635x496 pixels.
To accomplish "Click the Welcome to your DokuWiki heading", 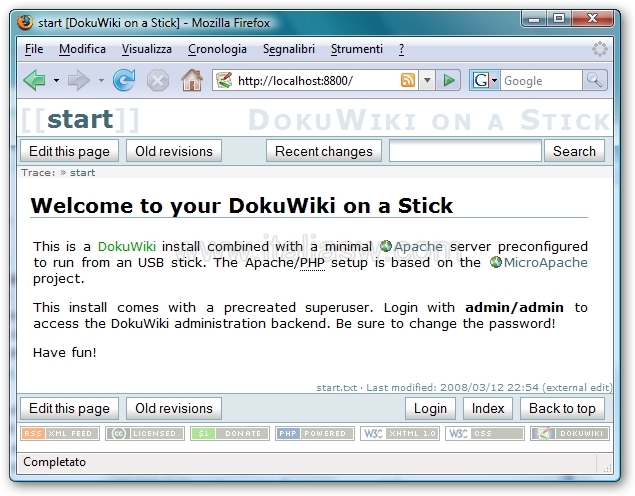I will 241,206.
